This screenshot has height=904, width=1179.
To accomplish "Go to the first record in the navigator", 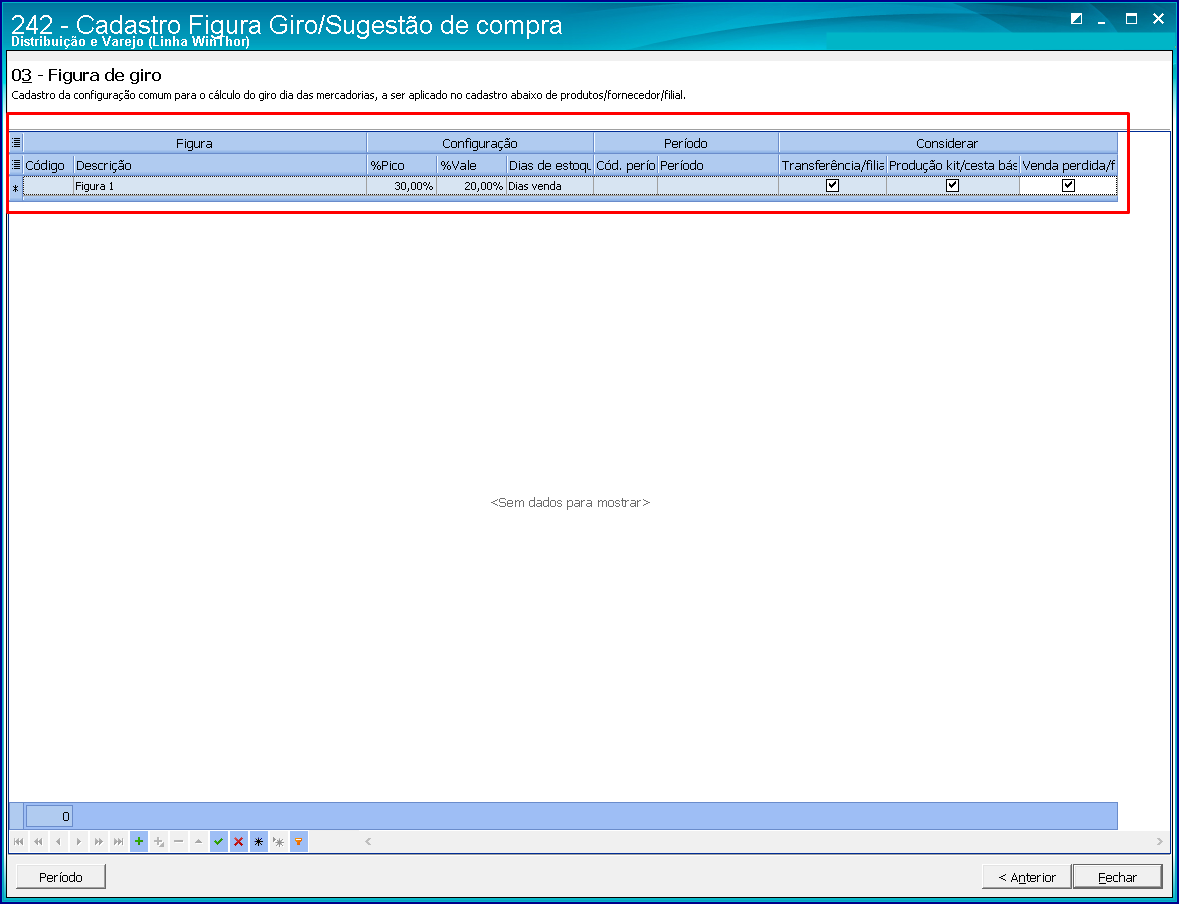I will point(19,842).
